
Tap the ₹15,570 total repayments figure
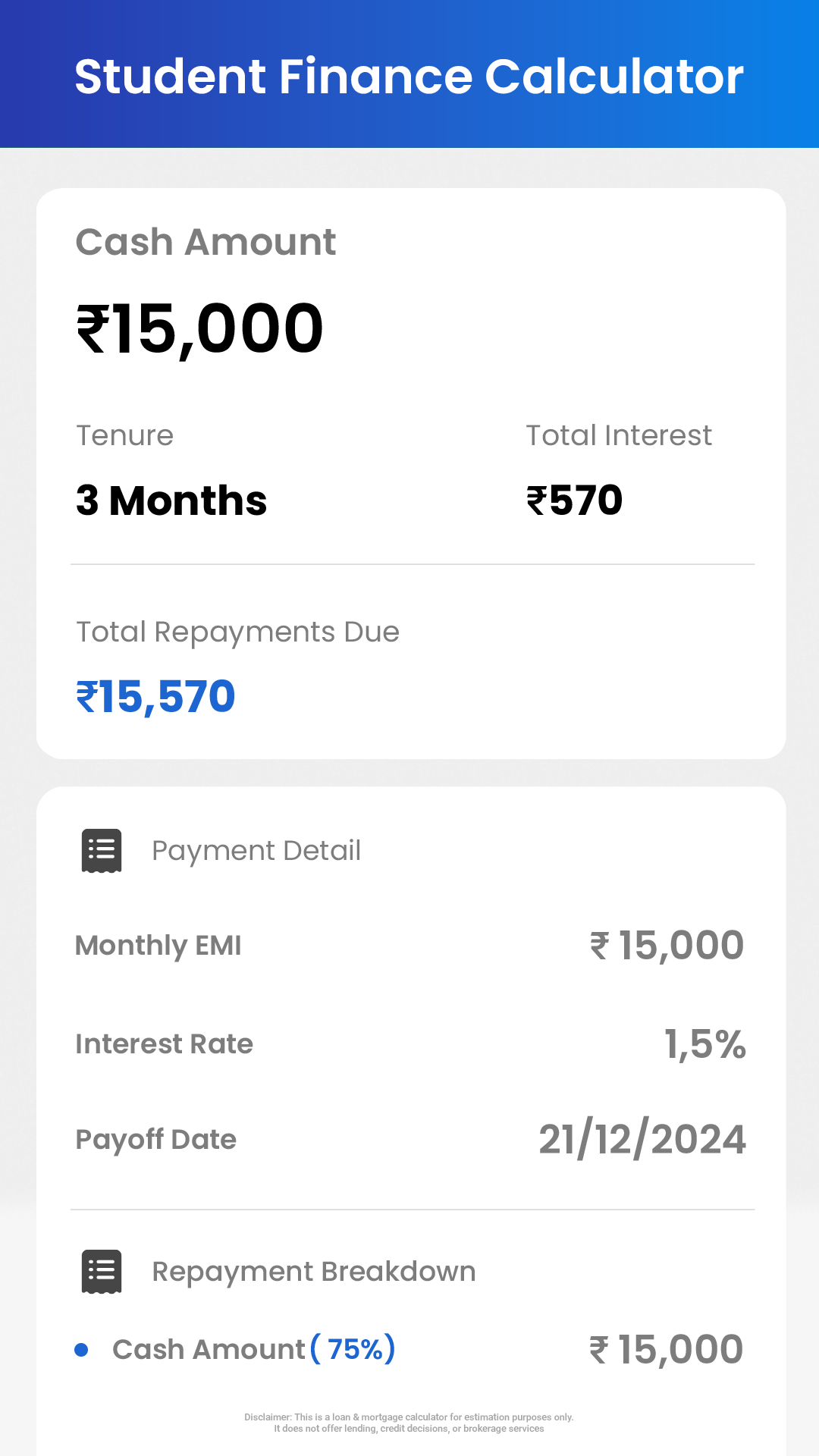click(156, 697)
